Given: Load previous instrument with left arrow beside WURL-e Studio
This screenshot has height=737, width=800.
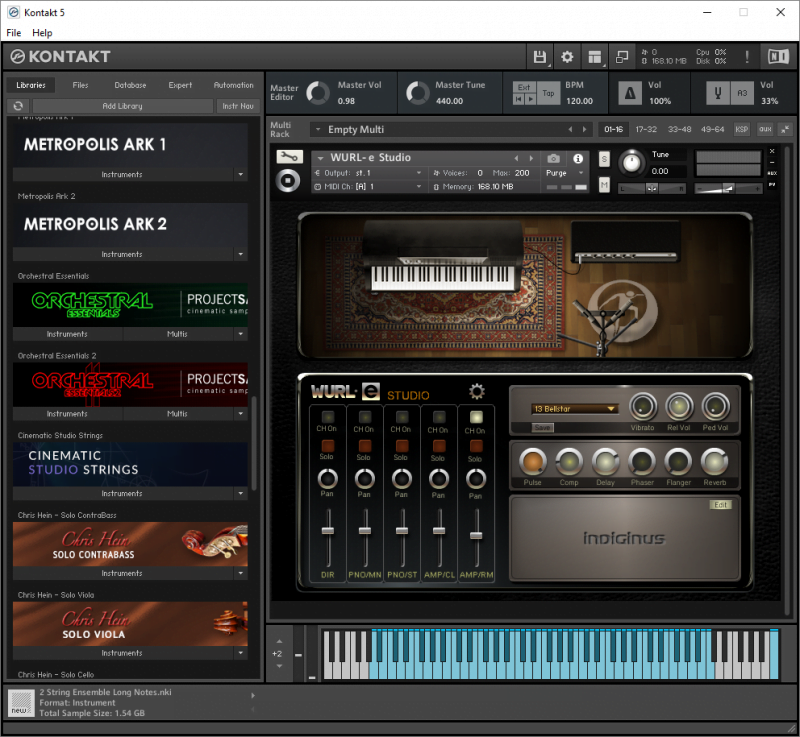Looking at the screenshot, I should [516, 158].
